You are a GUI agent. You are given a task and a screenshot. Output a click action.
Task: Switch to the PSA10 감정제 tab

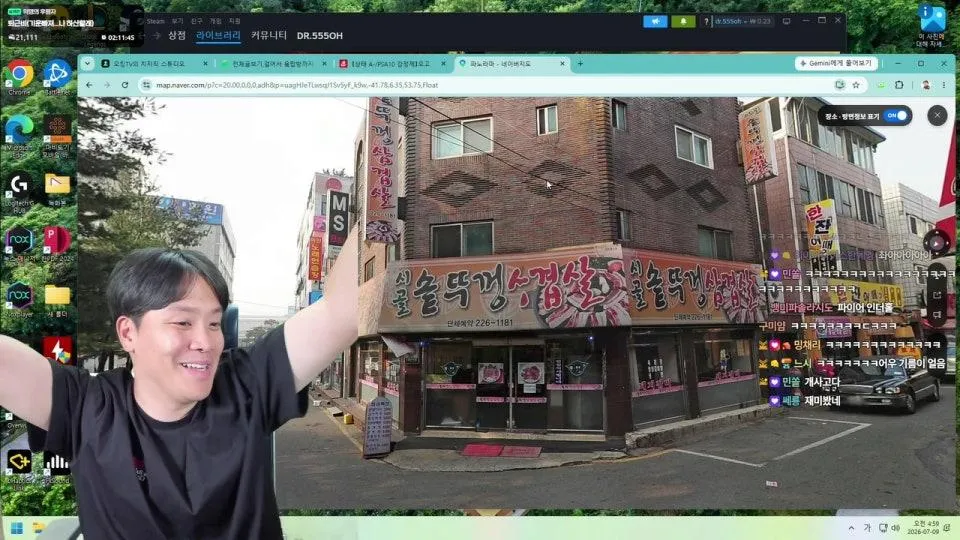pos(392,64)
